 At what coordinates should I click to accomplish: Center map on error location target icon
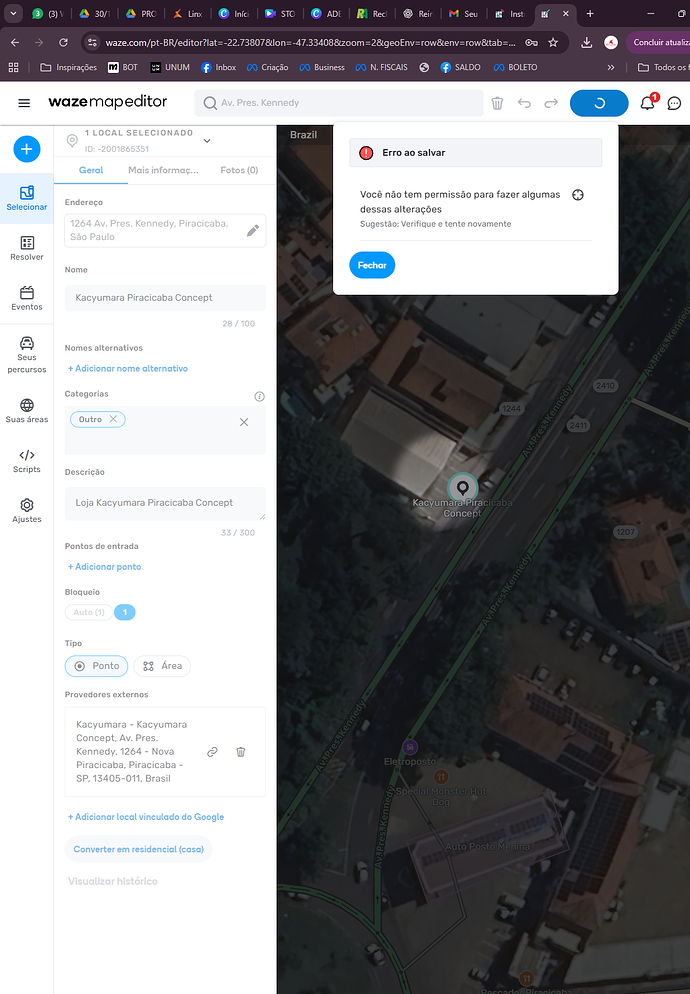point(577,195)
